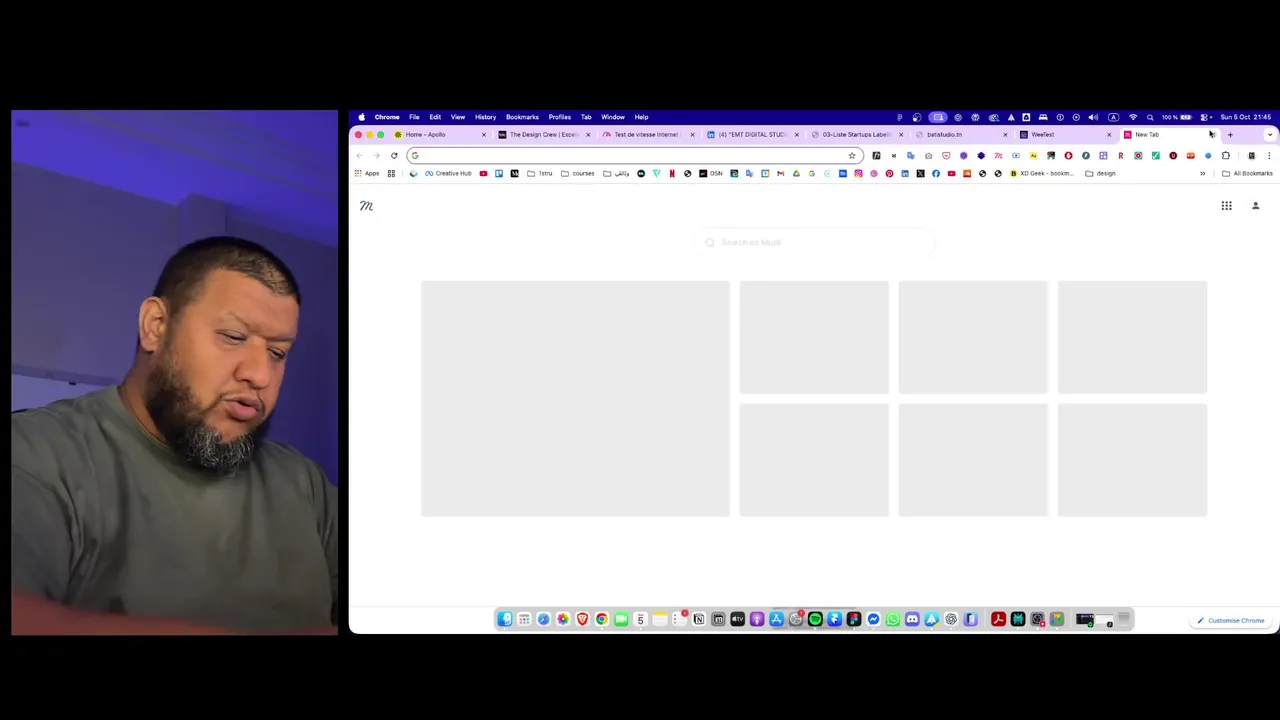
Task: Open the OSN bookmark
Action: [x=711, y=173]
